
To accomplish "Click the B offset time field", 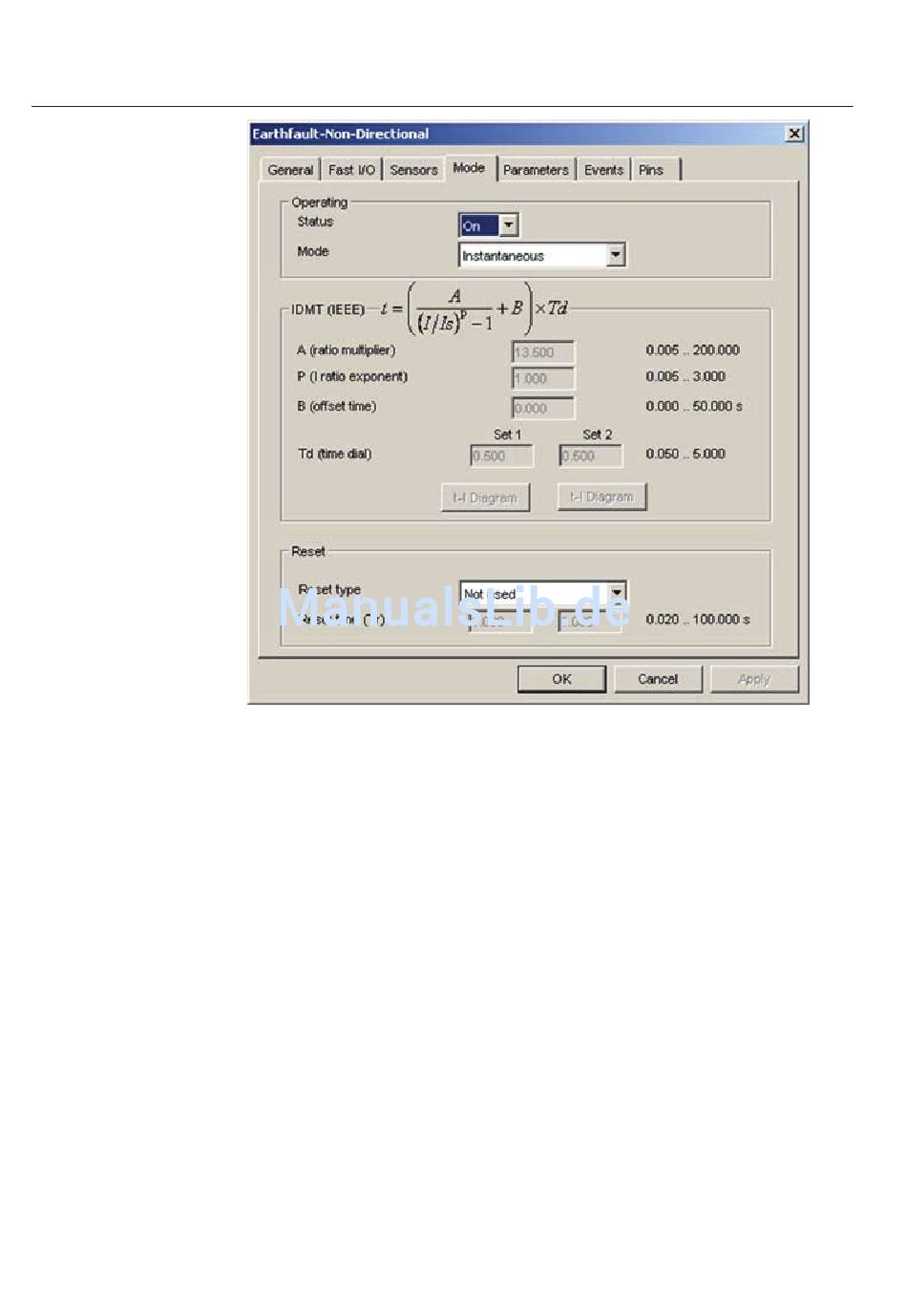I will [x=543, y=409].
